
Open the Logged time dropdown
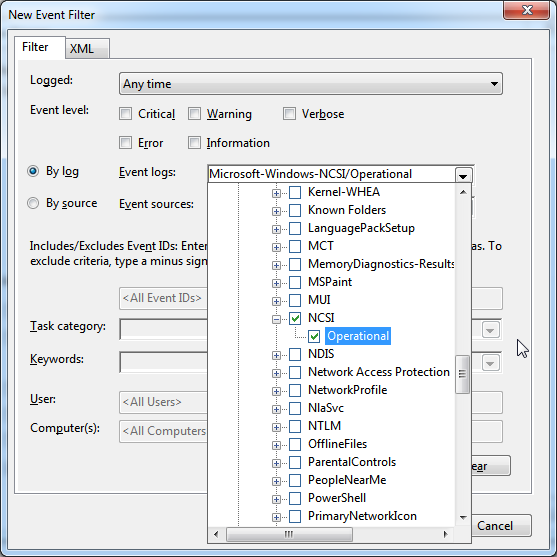[310, 84]
